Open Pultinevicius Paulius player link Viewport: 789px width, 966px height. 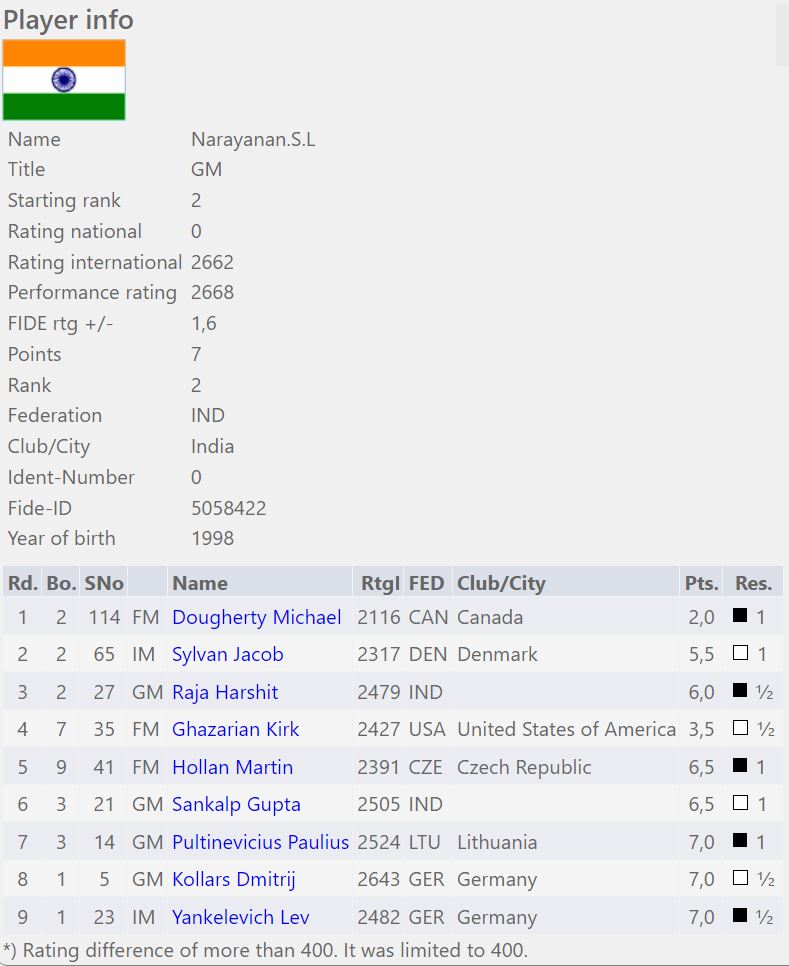(x=260, y=842)
